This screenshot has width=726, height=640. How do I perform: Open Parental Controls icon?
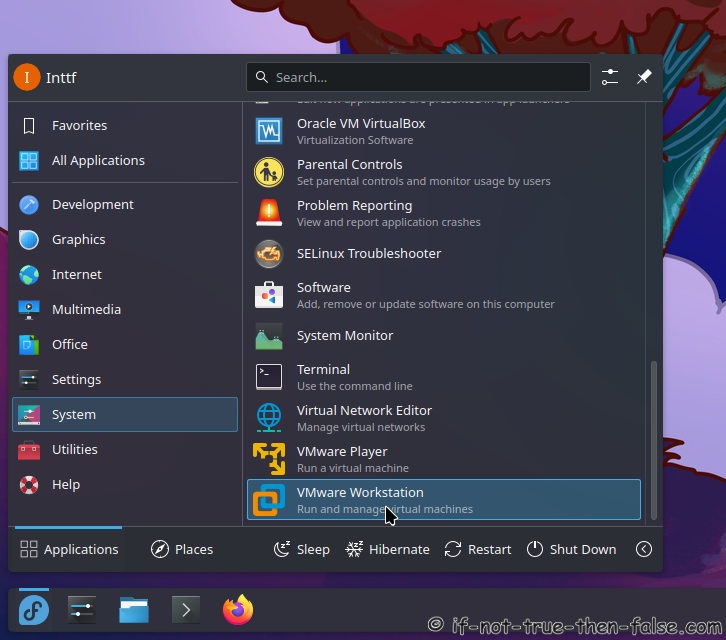[x=269, y=172]
